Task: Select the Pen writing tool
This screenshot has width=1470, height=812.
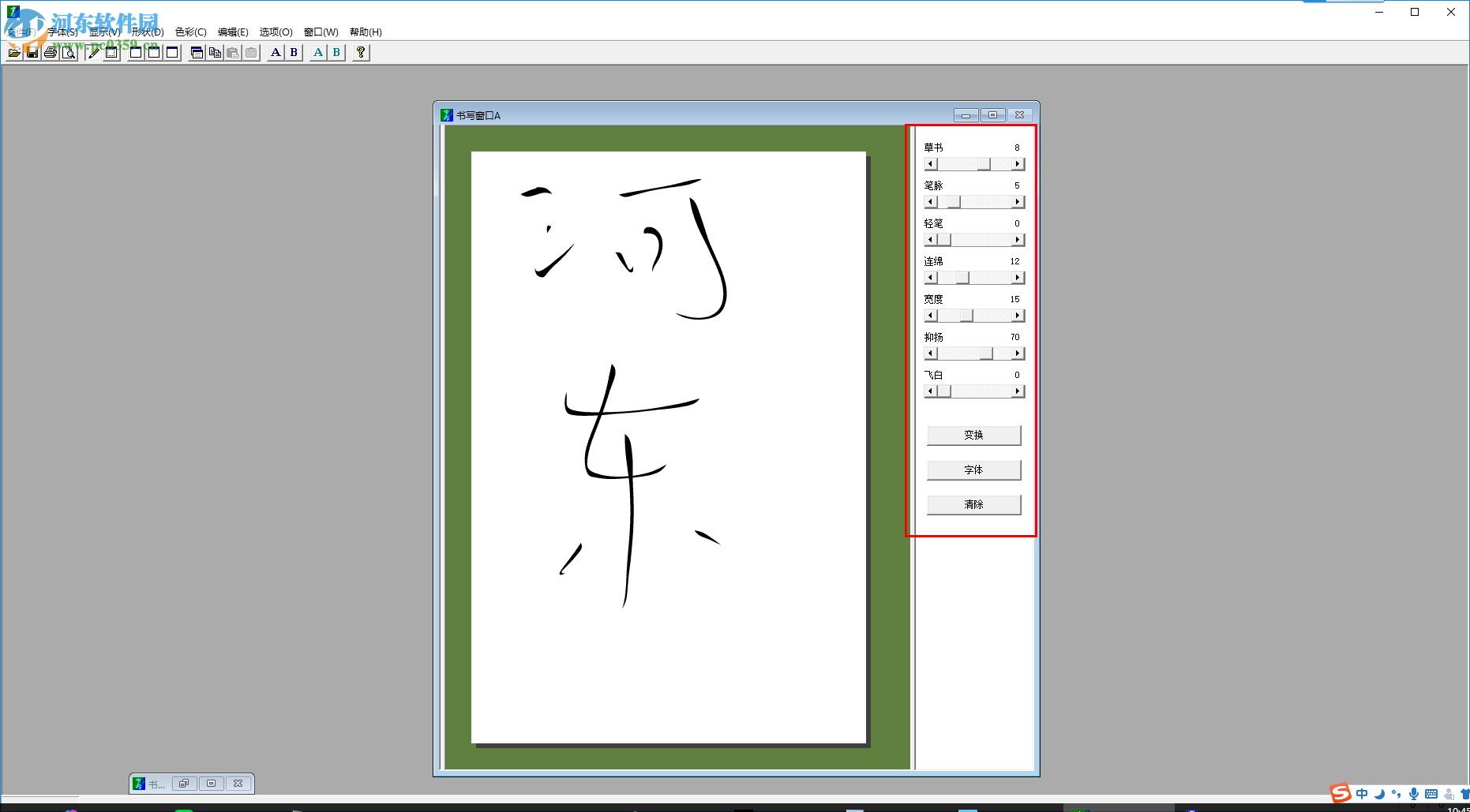Action: [92, 52]
